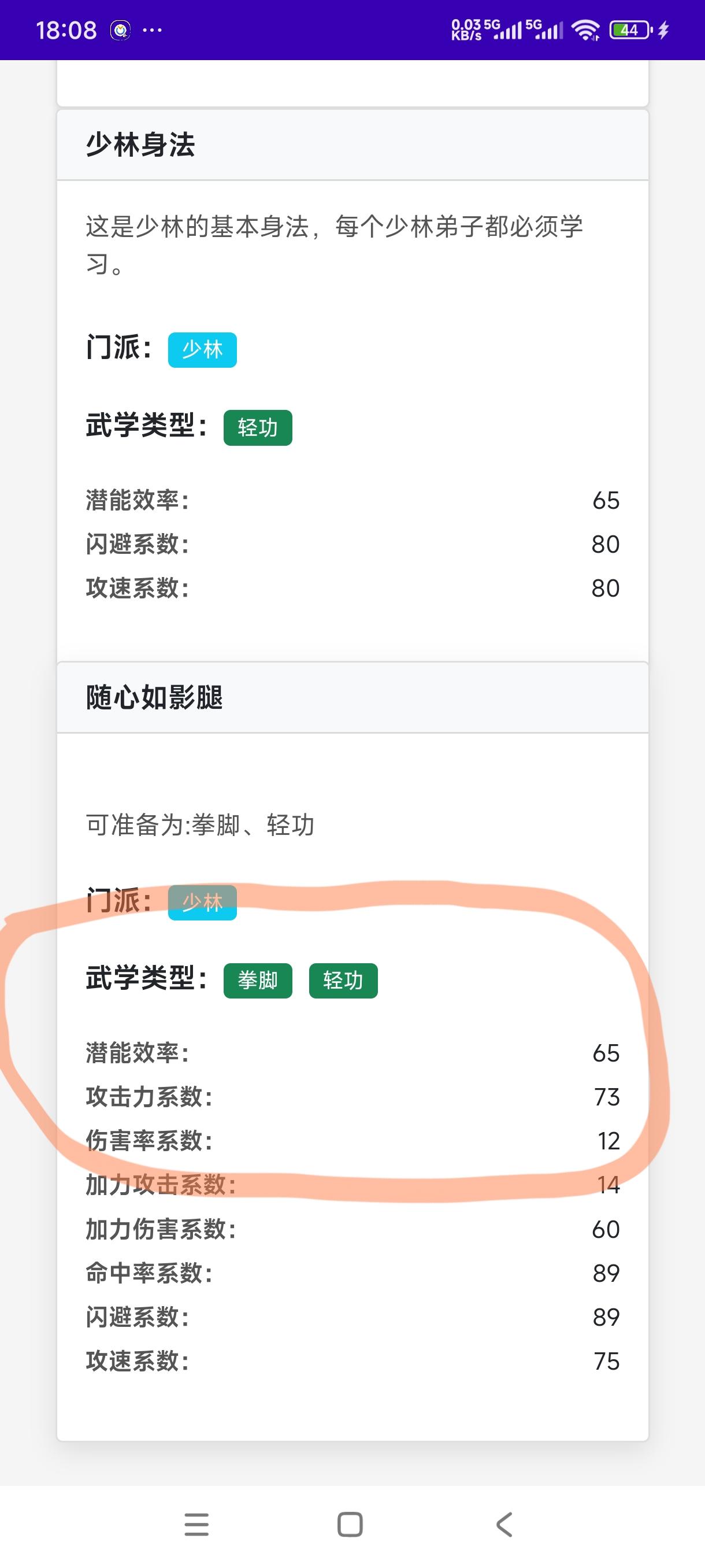
Task: Tap the Wi-Fi status icon
Action: (587, 30)
